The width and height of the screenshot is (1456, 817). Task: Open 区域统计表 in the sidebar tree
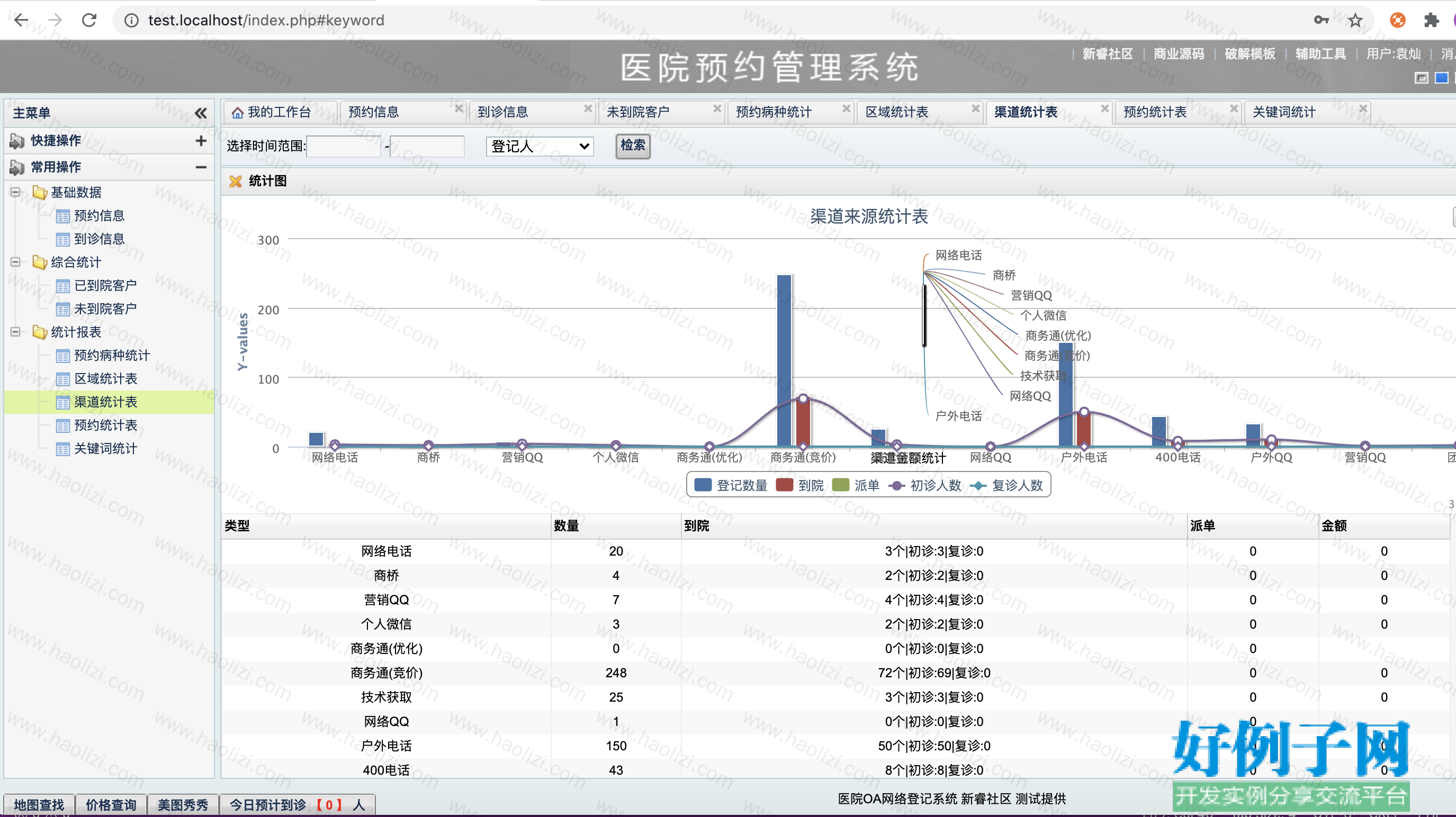(106, 379)
